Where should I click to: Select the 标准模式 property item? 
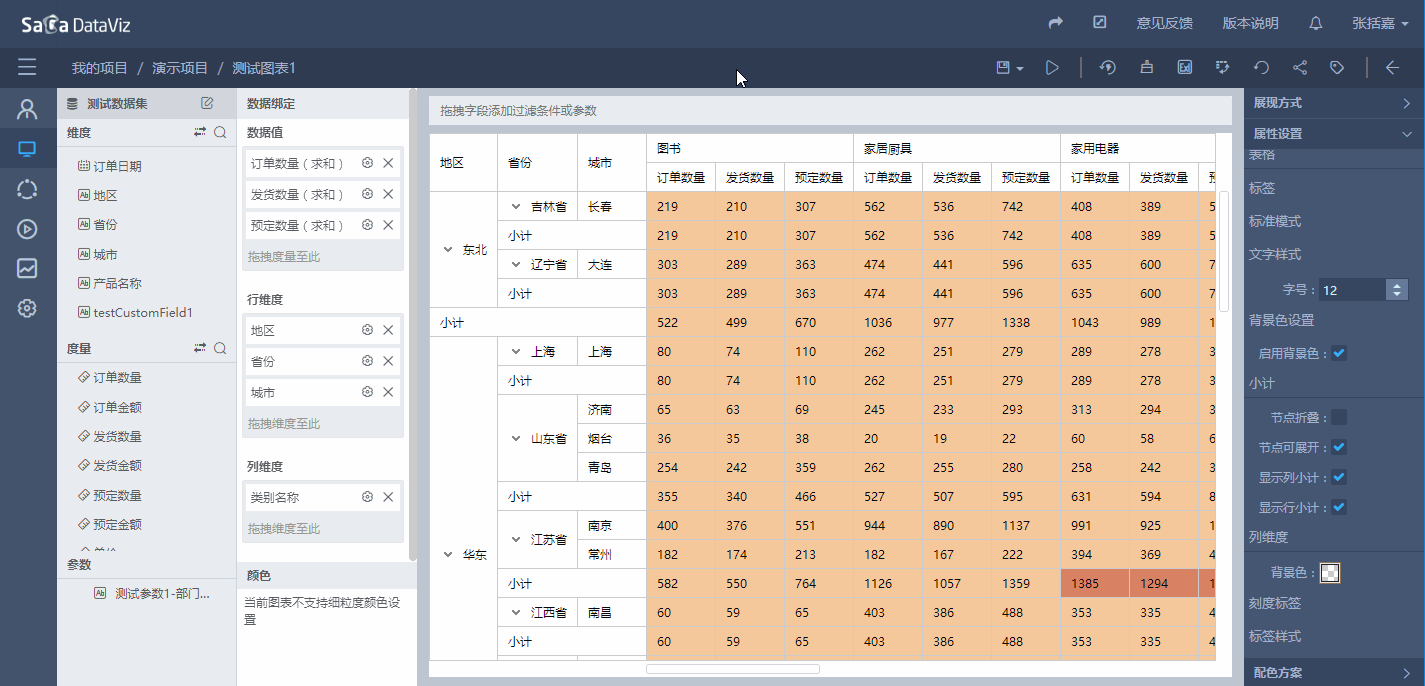[1275, 221]
